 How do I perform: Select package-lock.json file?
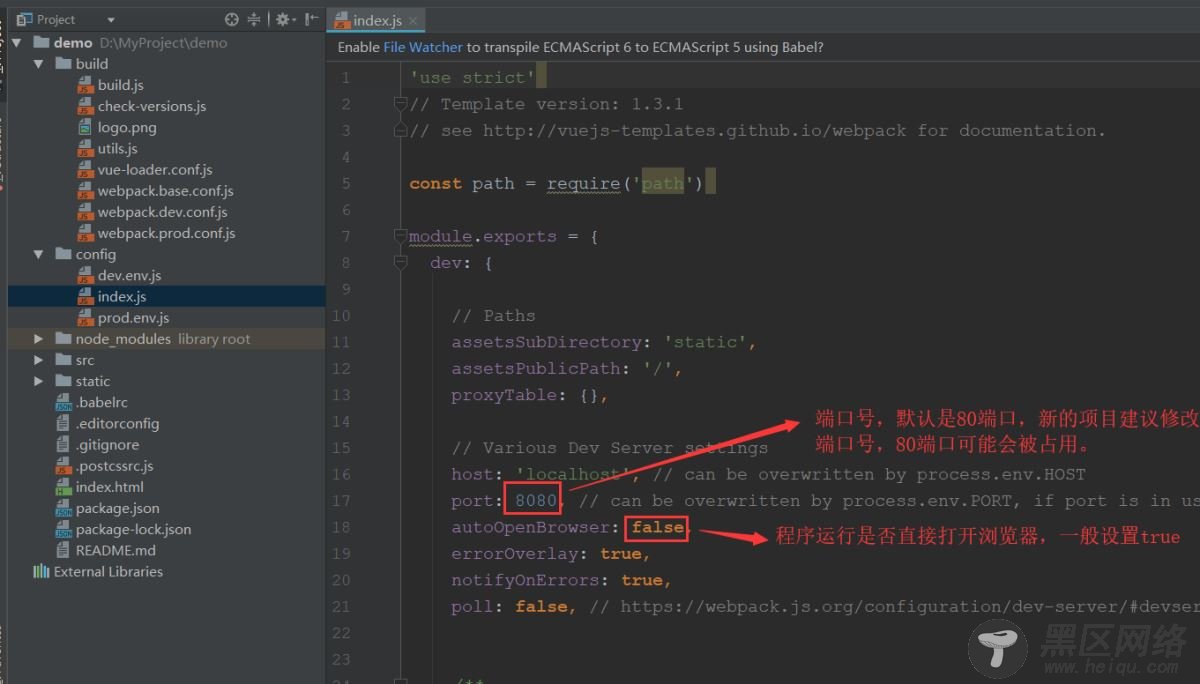point(133,529)
